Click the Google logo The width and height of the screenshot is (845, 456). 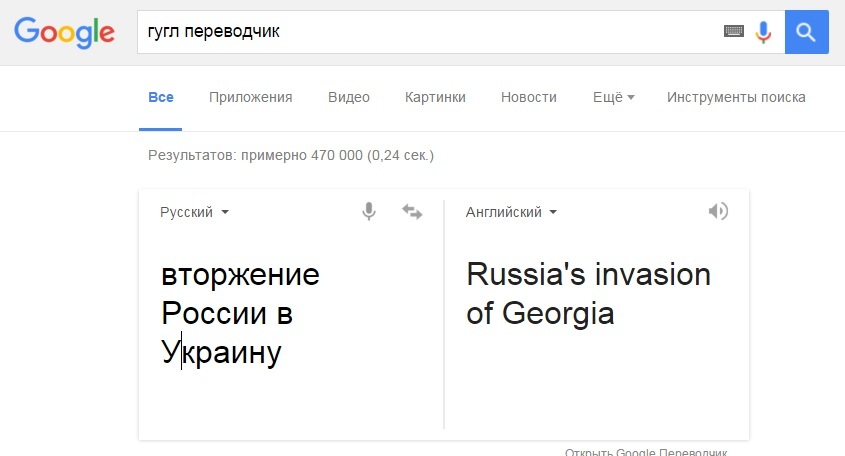click(64, 32)
